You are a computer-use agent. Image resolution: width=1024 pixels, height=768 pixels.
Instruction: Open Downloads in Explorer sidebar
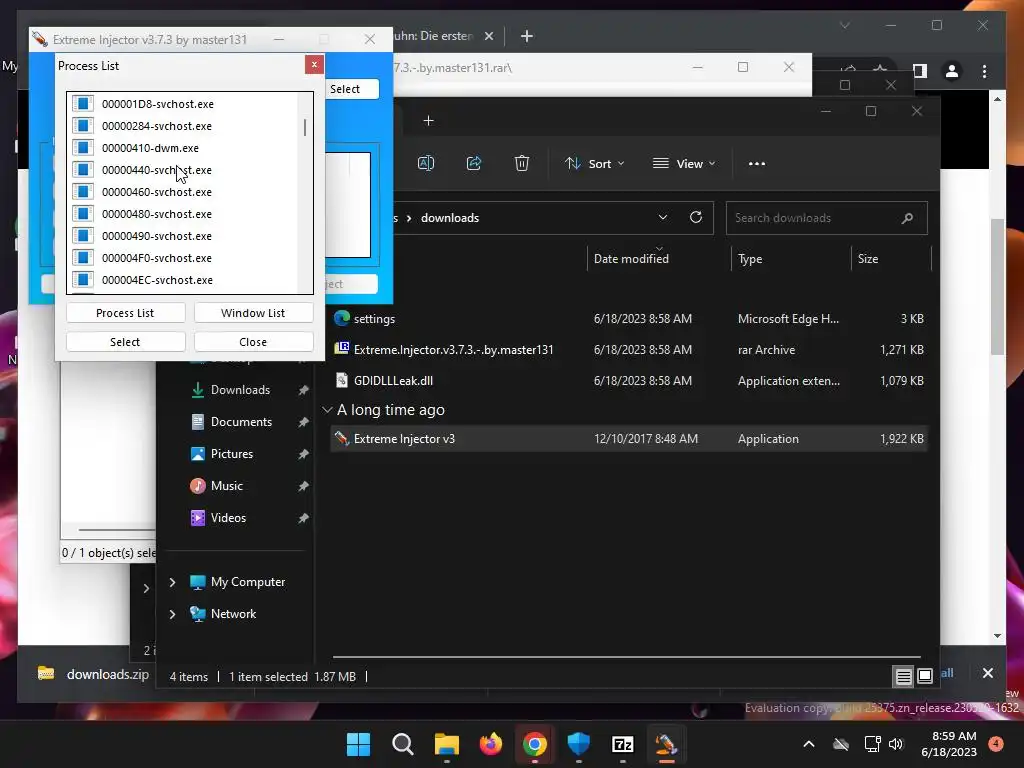[240, 390]
